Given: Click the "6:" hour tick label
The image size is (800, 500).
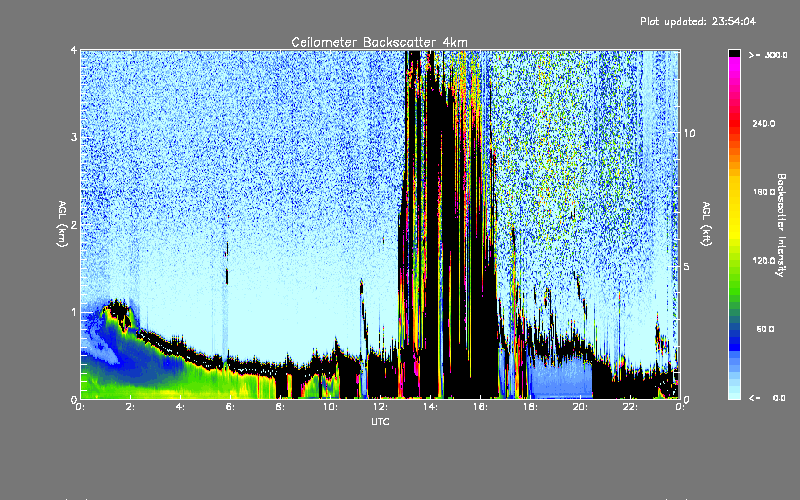Looking at the screenshot, I should [231, 407].
